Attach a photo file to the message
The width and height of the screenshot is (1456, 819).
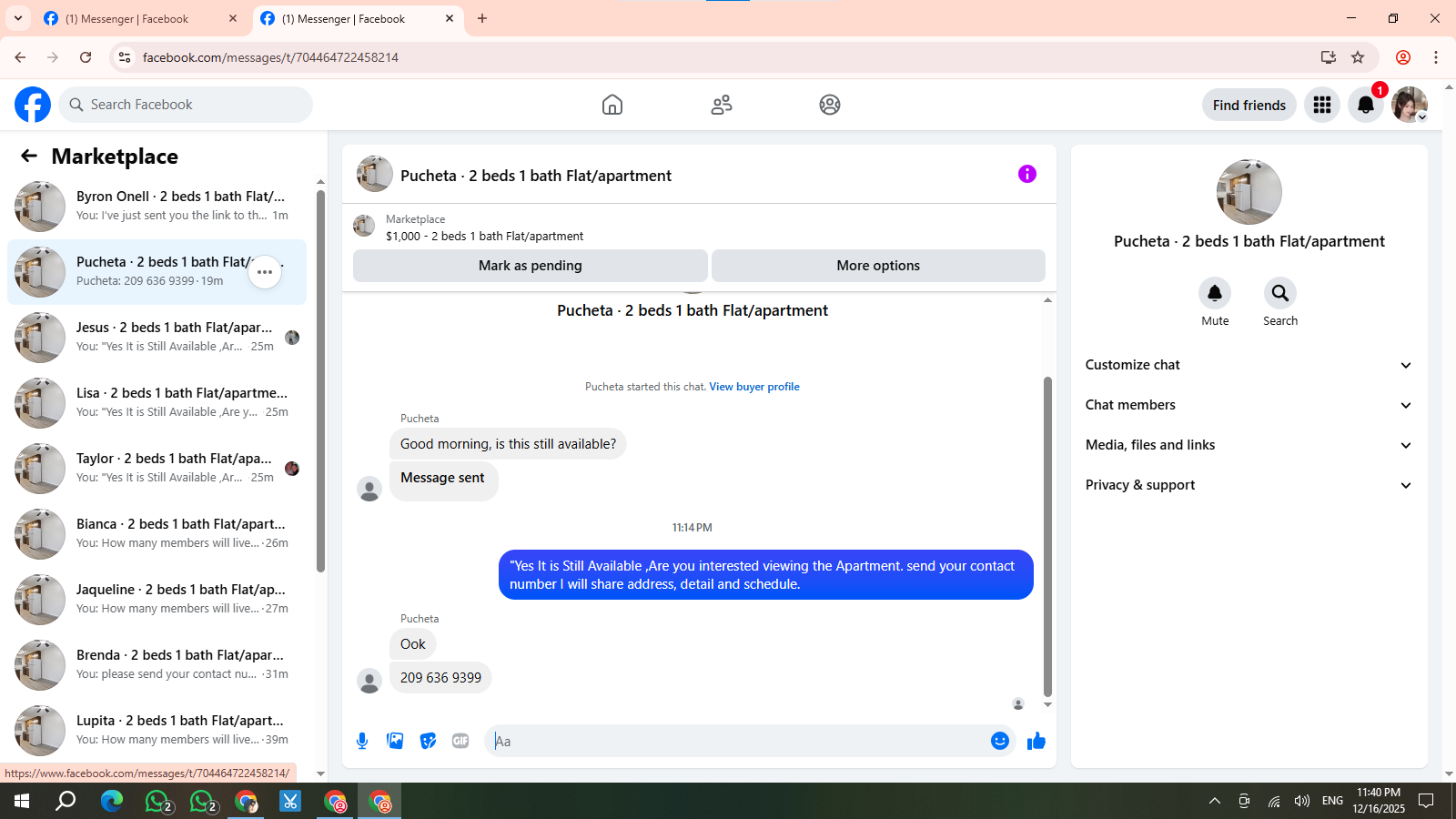coord(395,741)
